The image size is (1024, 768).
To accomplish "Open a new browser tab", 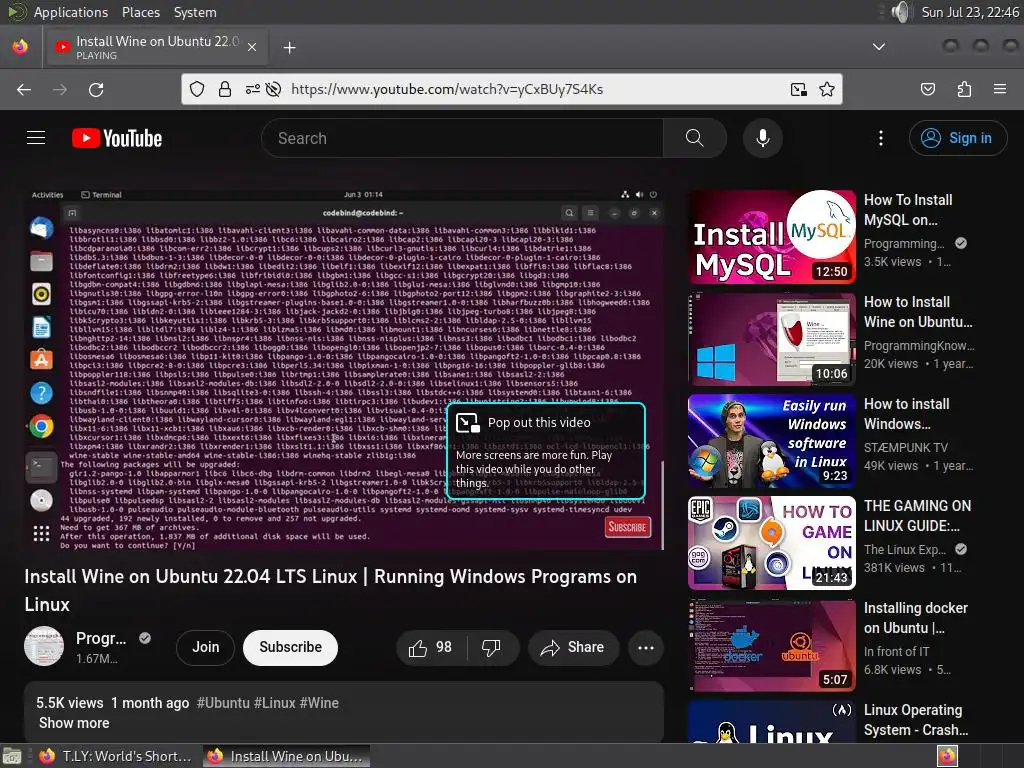I will (x=289, y=48).
